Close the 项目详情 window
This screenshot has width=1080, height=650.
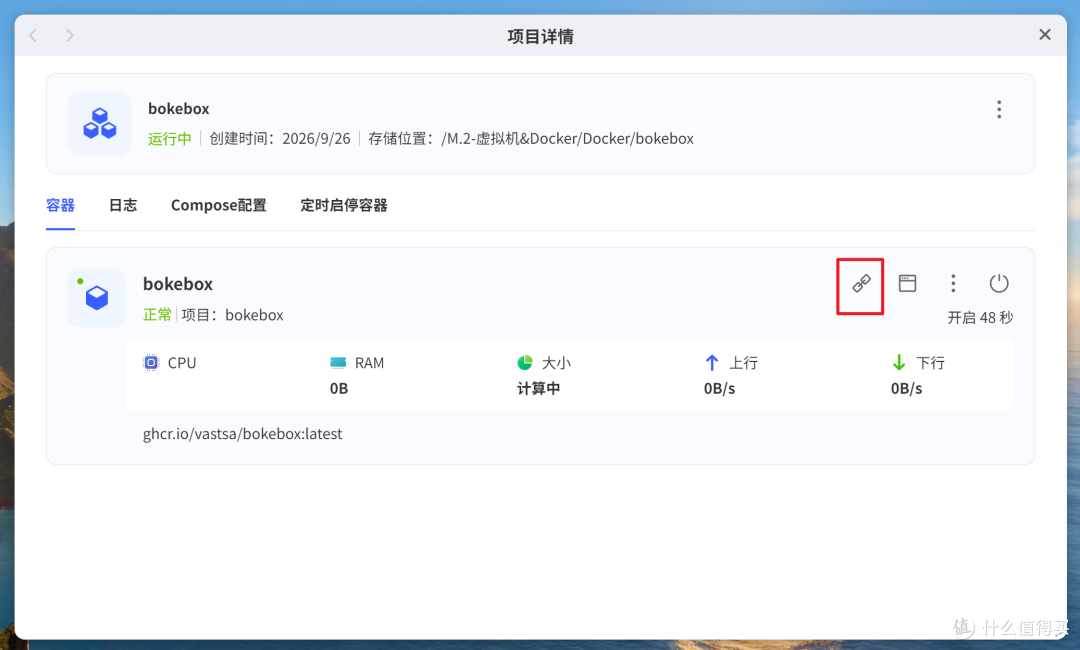[x=1045, y=34]
